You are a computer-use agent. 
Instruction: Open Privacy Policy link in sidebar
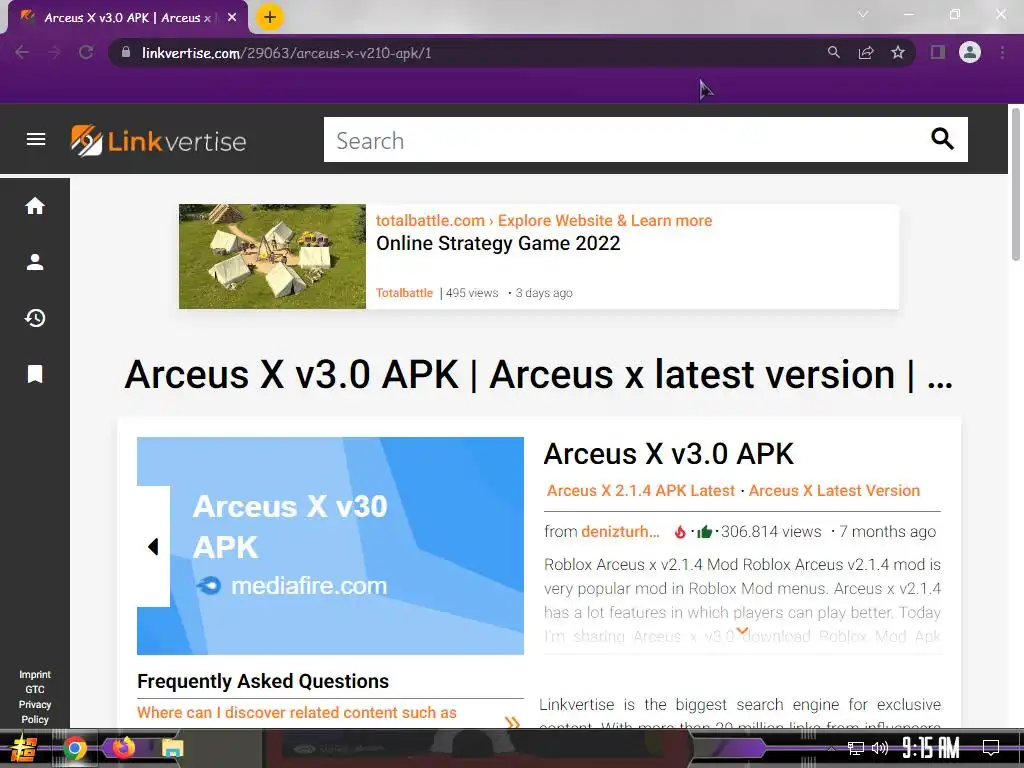pyautogui.click(x=35, y=712)
